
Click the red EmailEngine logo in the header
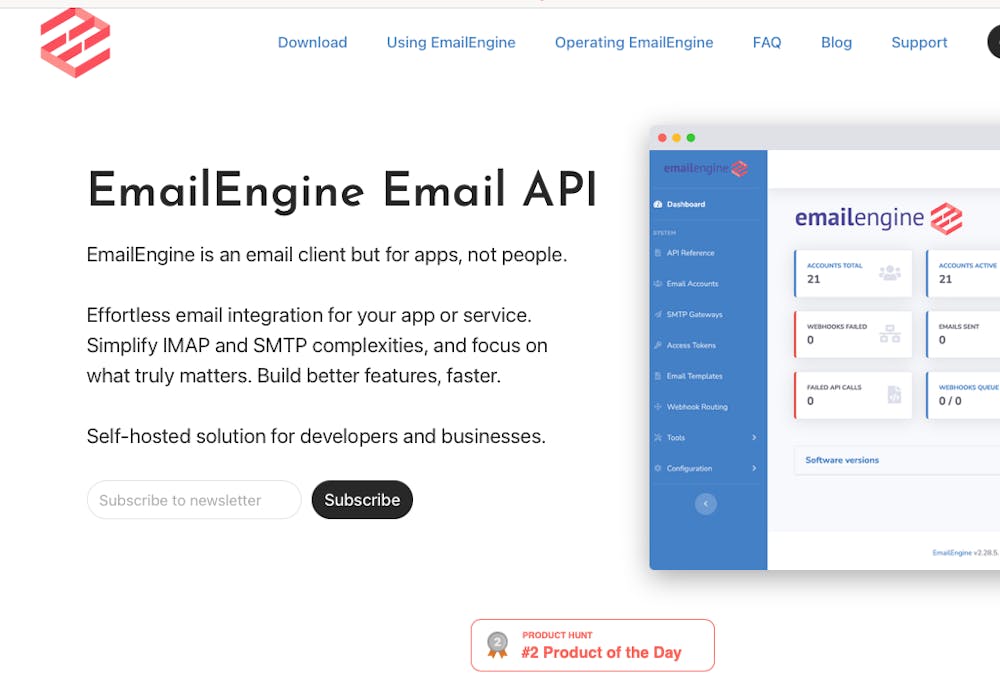pyautogui.click(x=75, y=42)
